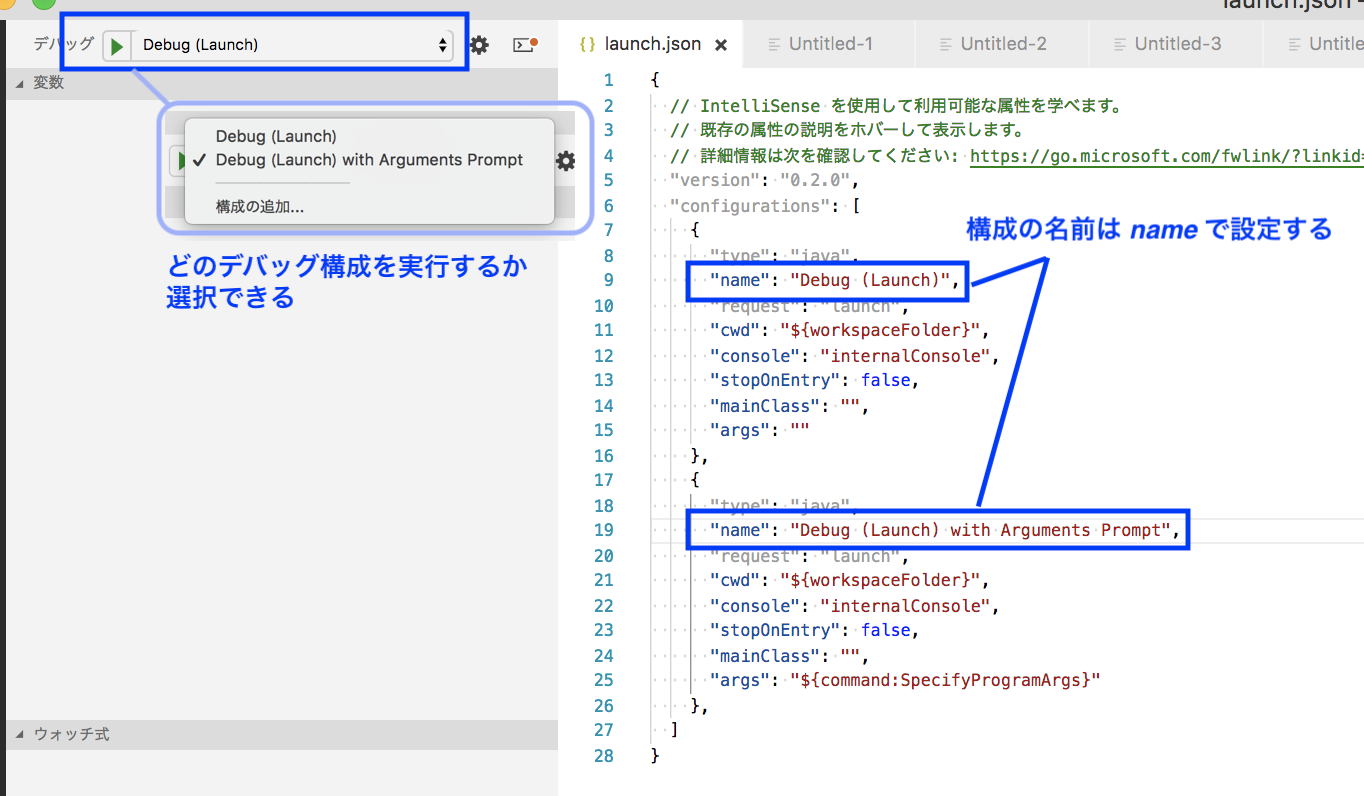Click the IntelliSense comment on line 2
The width and height of the screenshot is (1364, 796).
click(x=896, y=105)
